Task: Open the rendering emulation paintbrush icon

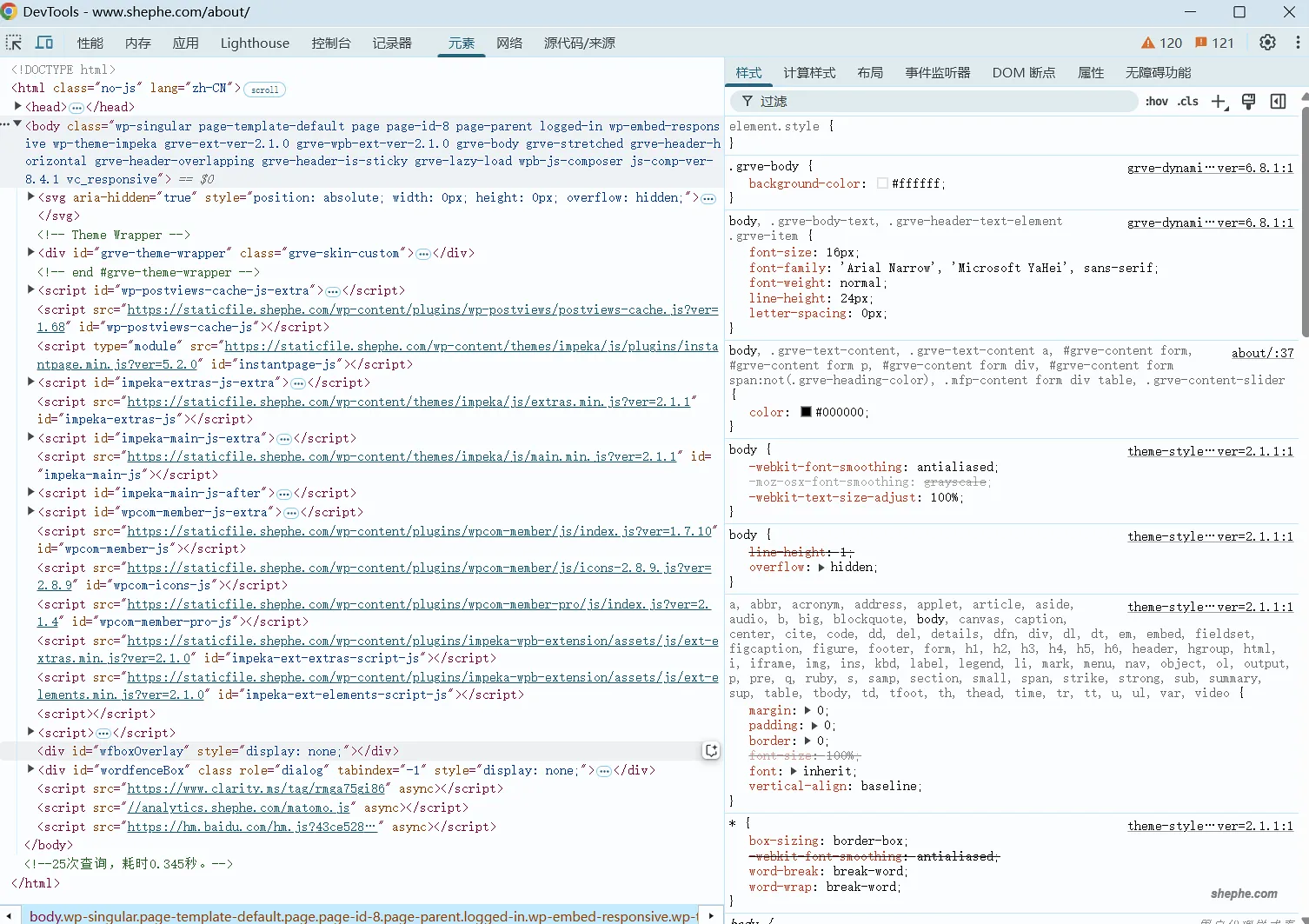Action: click(1248, 101)
